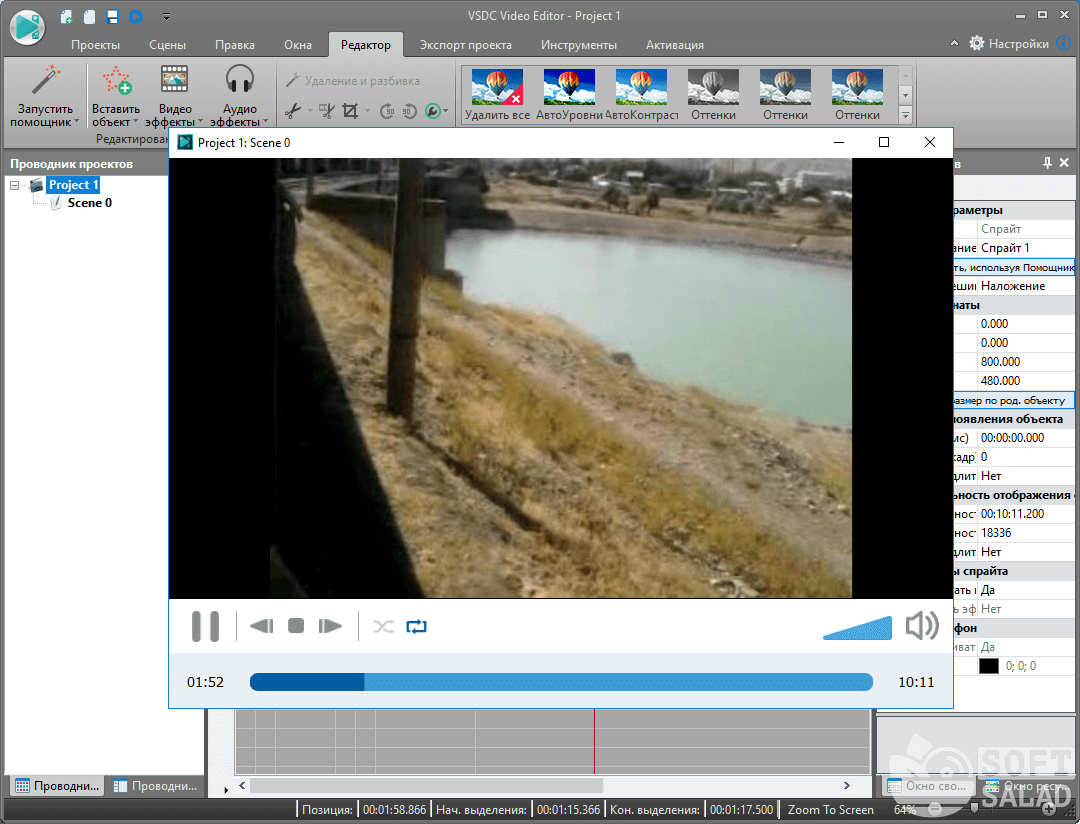Click Удаление и разбивка button
The height and width of the screenshot is (824, 1080).
[x=352, y=81]
